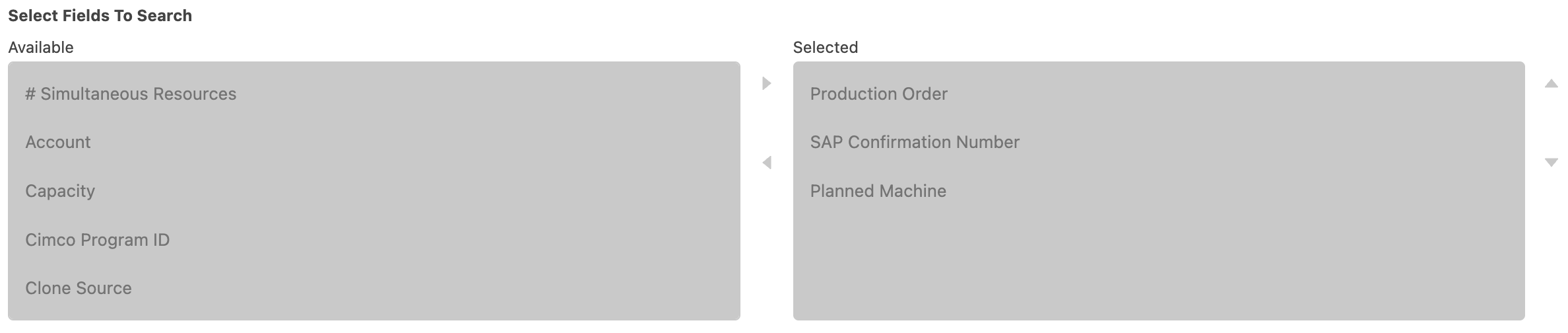Select the Account field option
1568x333 pixels.
(x=58, y=142)
